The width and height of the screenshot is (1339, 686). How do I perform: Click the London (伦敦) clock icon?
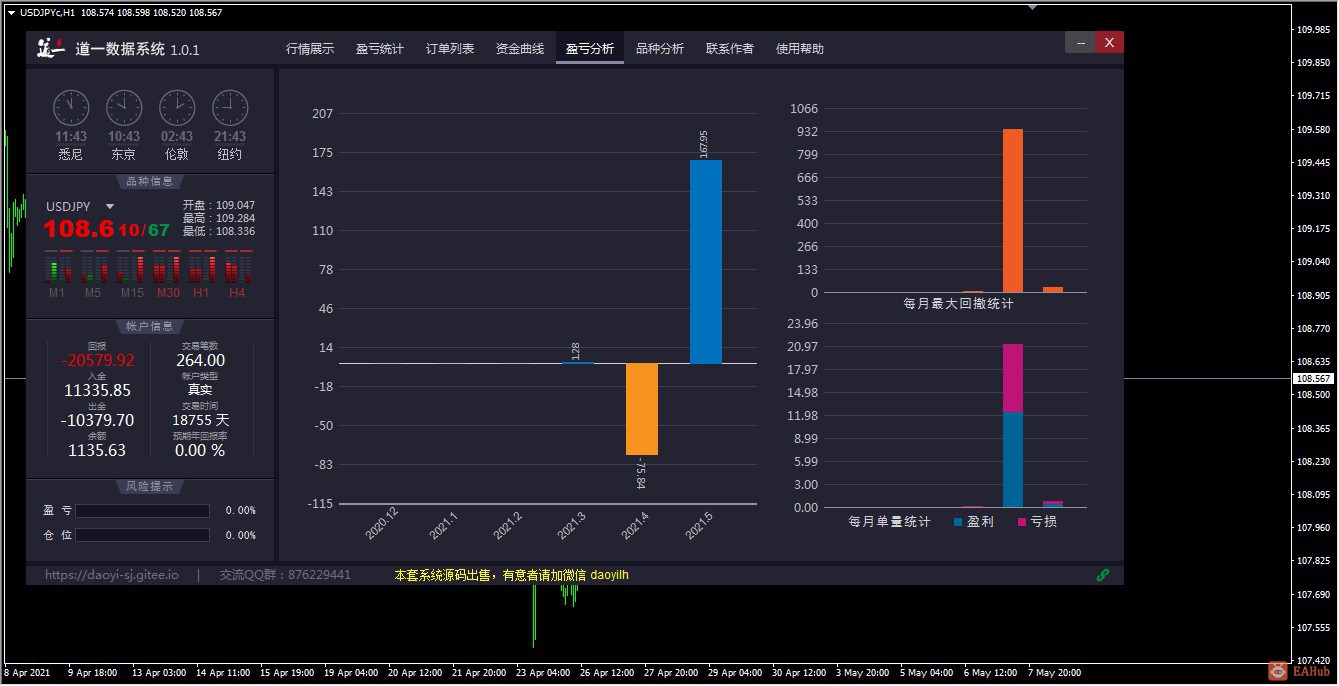[177, 108]
